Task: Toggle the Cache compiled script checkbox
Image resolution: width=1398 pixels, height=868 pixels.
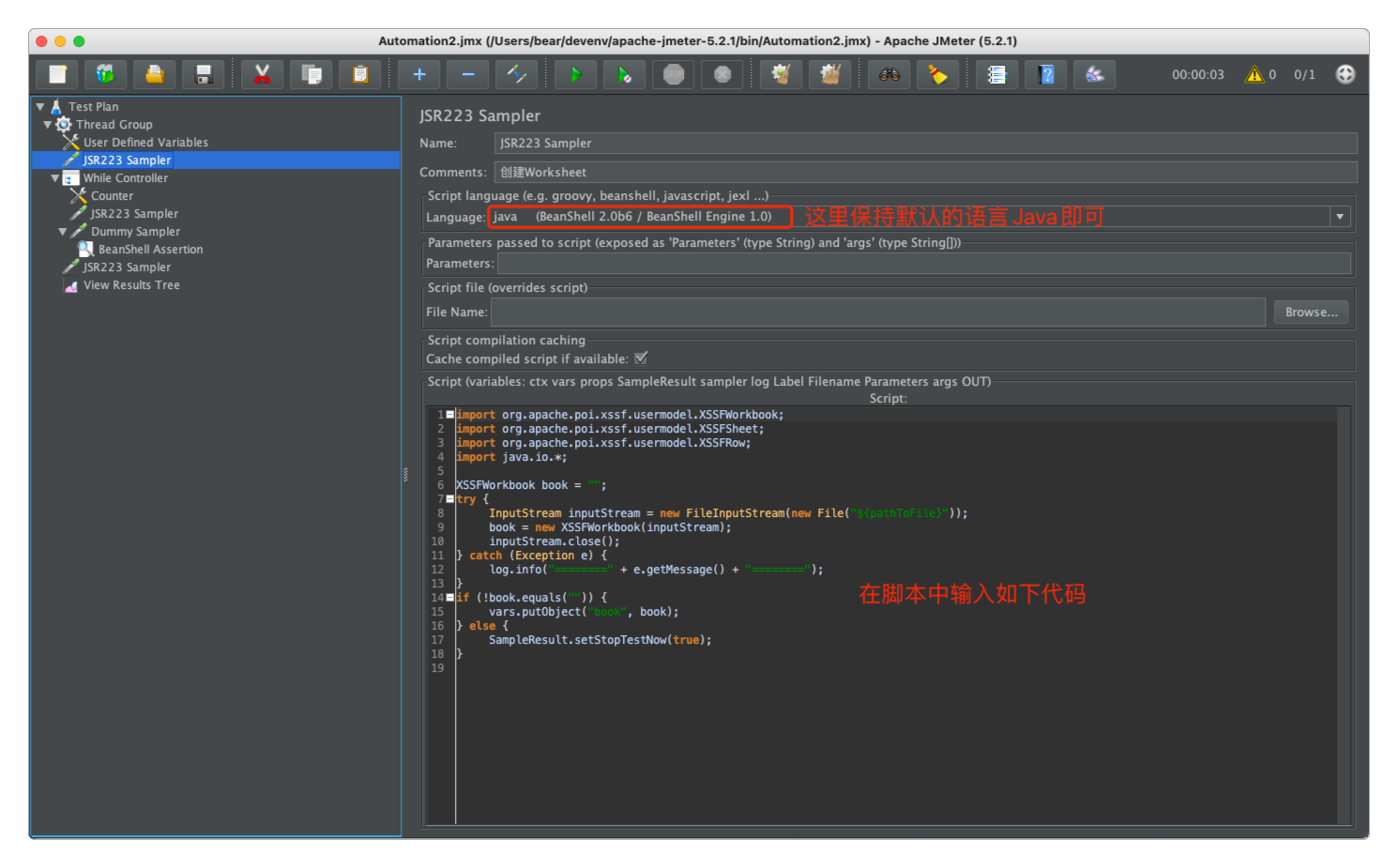Action: pyautogui.click(x=641, y=358)
